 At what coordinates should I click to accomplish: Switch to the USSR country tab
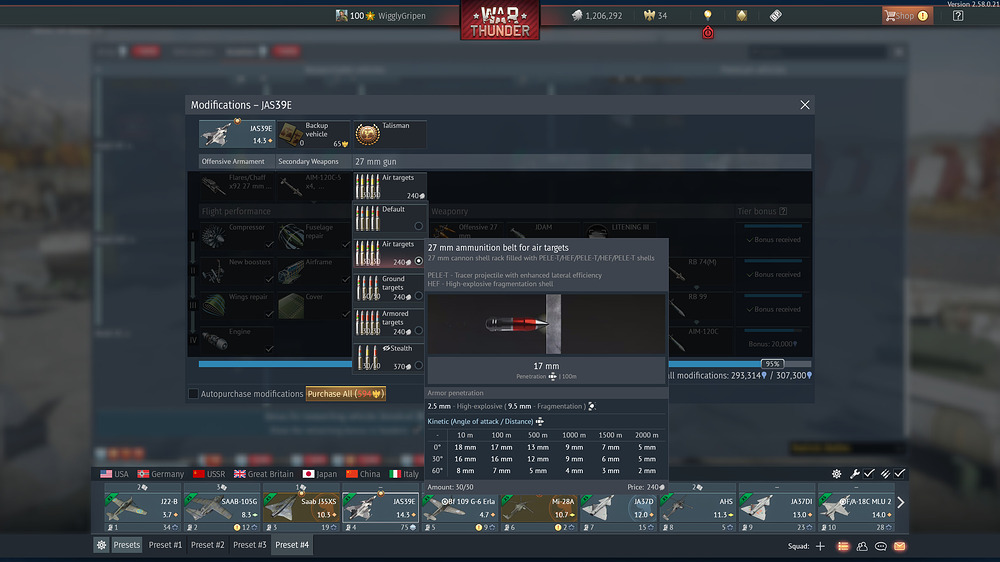(x=209, y=474)
